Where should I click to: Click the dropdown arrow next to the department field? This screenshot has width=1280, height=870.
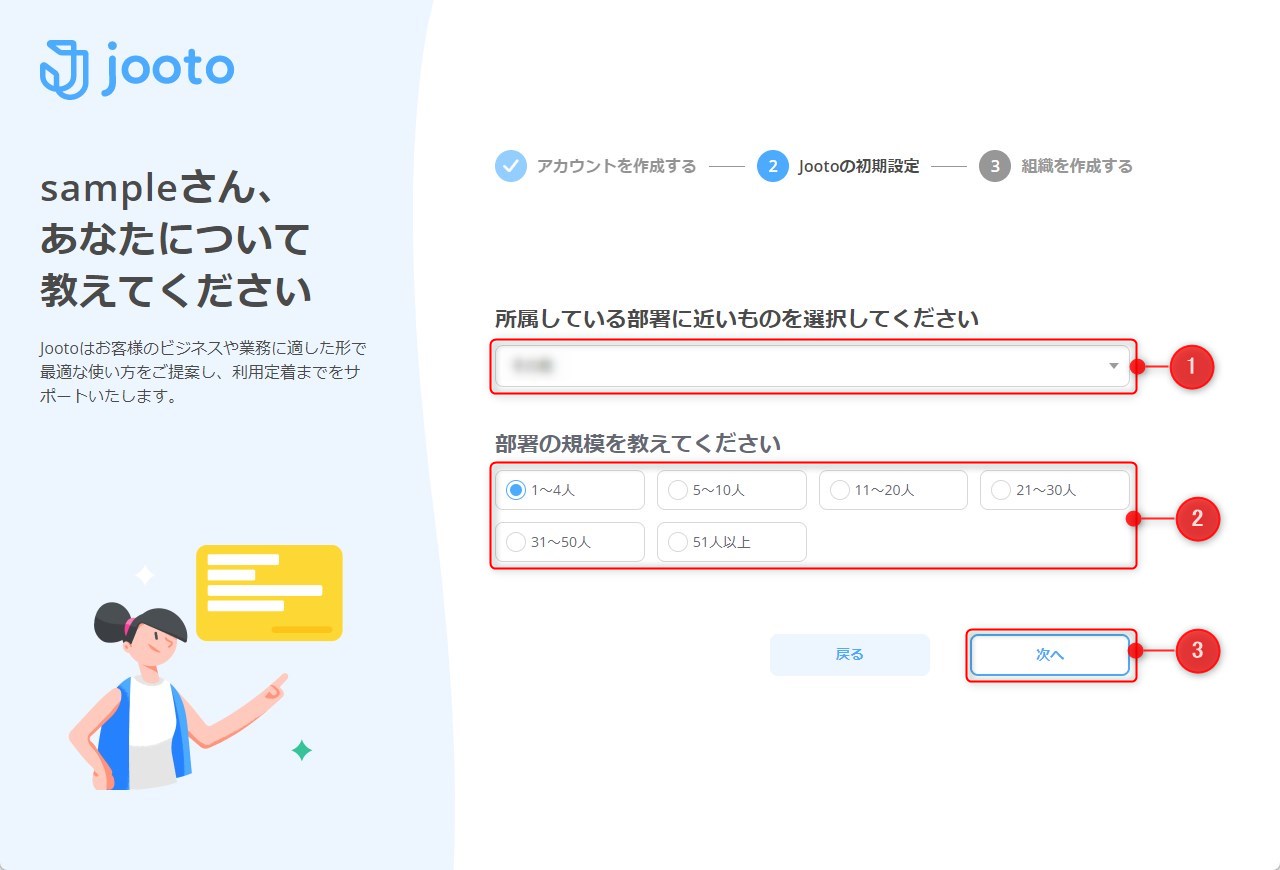point(1111,367)
